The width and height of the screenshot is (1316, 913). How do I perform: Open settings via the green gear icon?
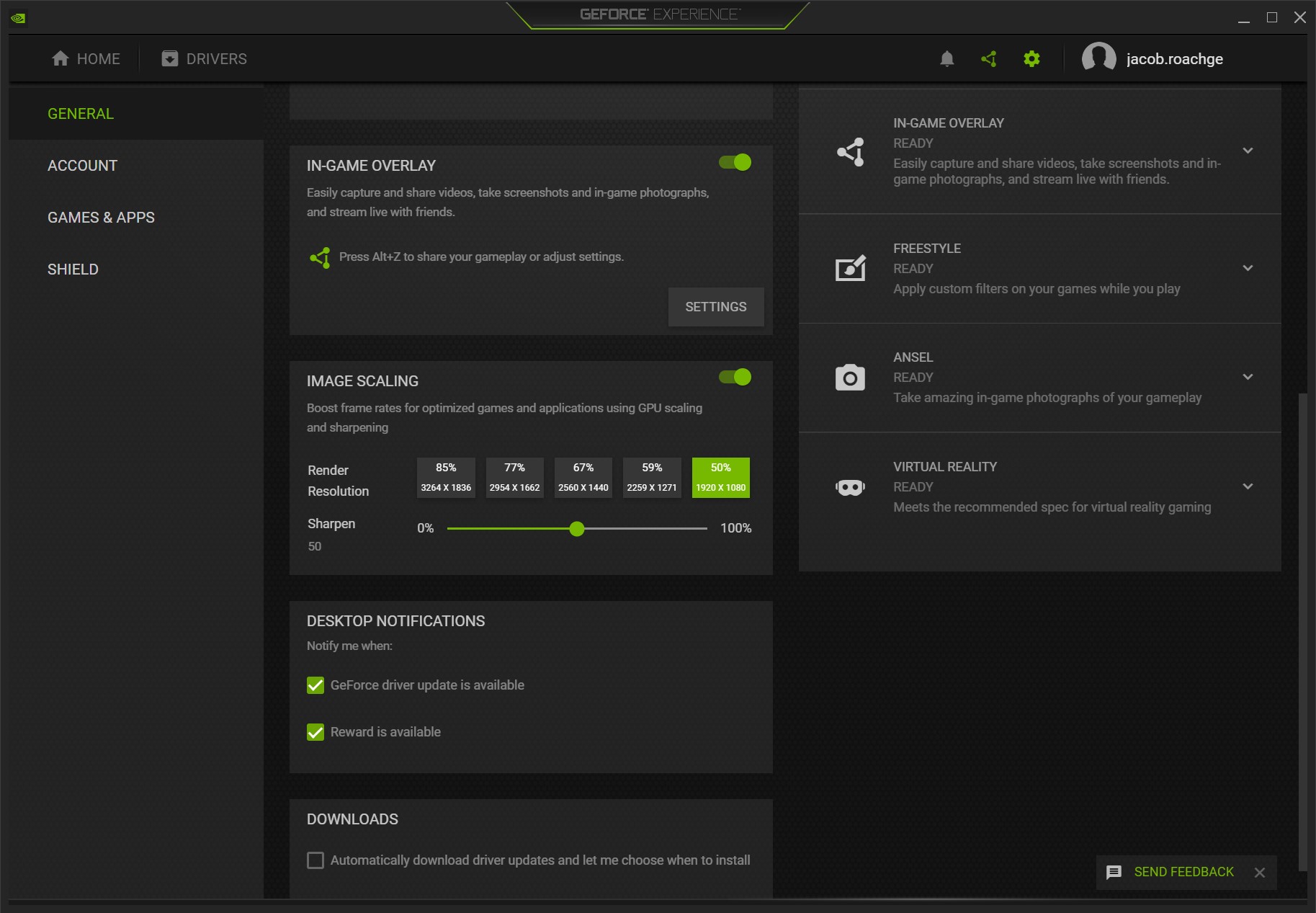point(1031,59)
